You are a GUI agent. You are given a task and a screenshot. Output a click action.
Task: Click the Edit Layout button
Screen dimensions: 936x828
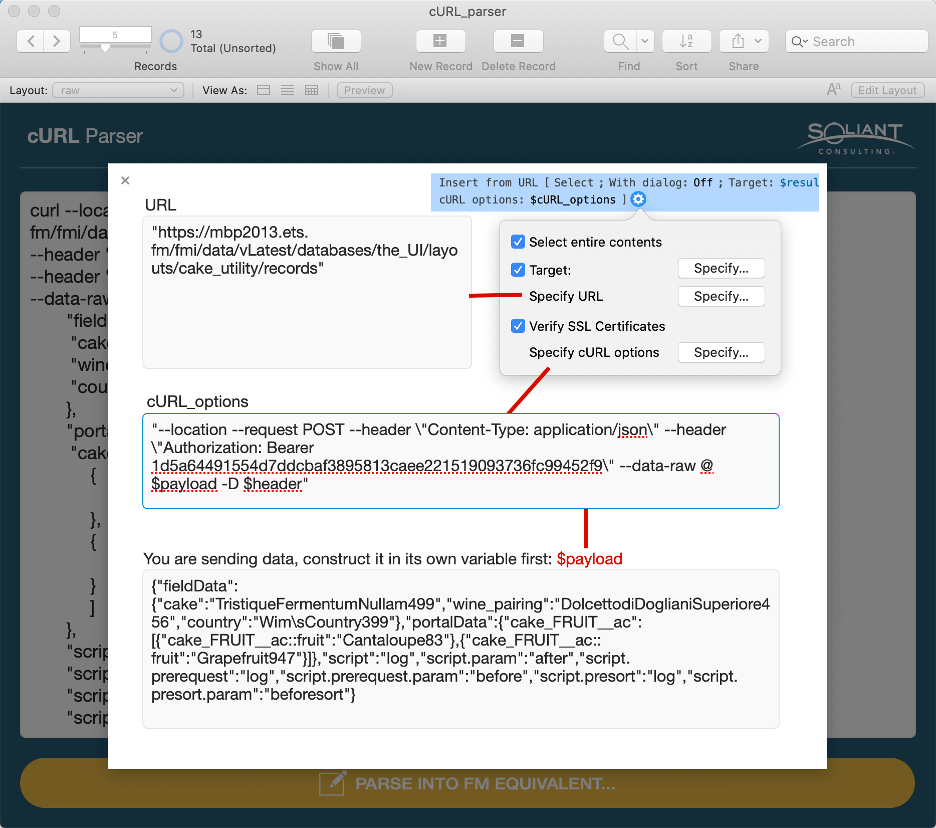pos(887,90)
